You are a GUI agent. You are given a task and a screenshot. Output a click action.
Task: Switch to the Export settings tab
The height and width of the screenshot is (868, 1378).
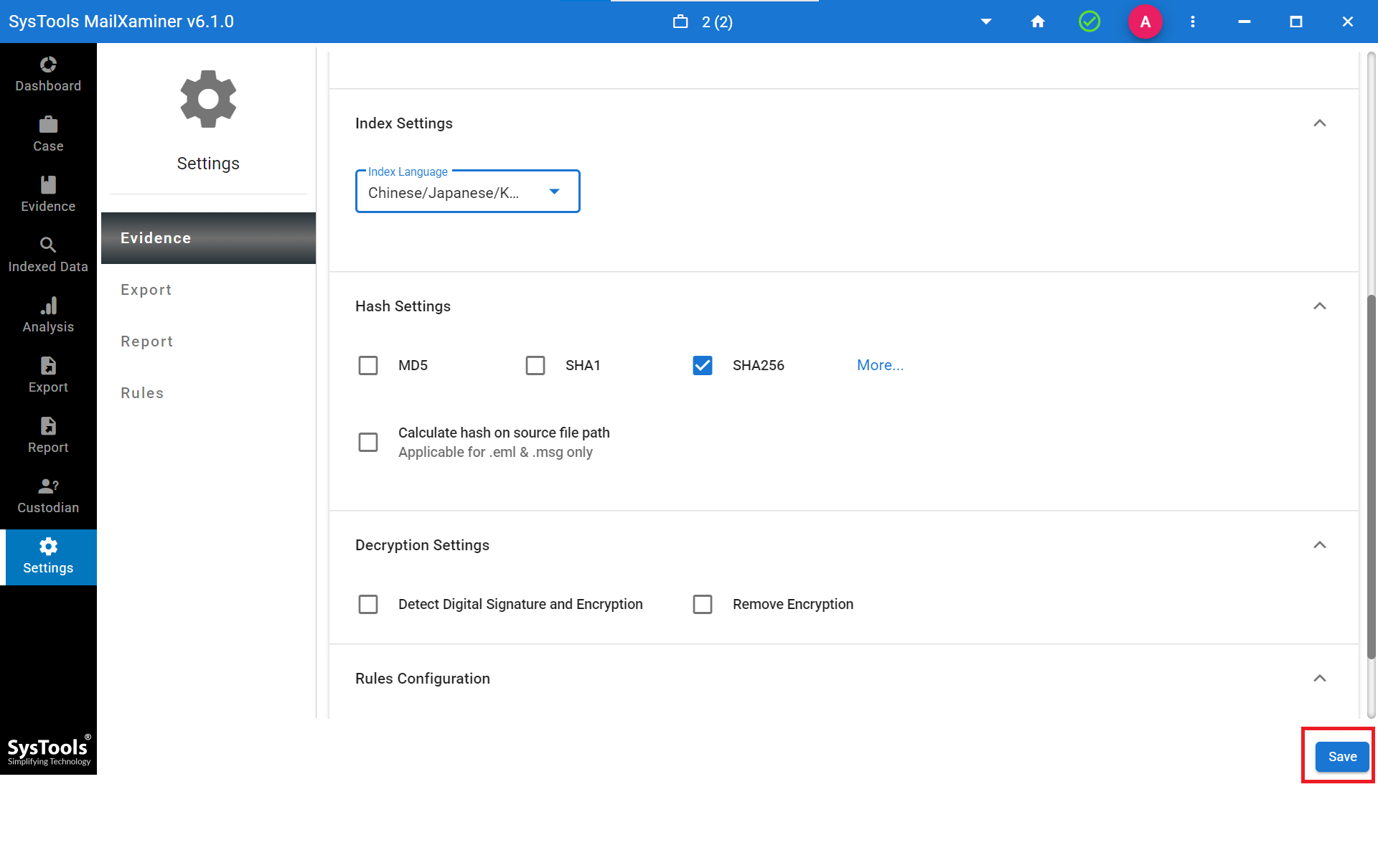(x=146, y=290)
